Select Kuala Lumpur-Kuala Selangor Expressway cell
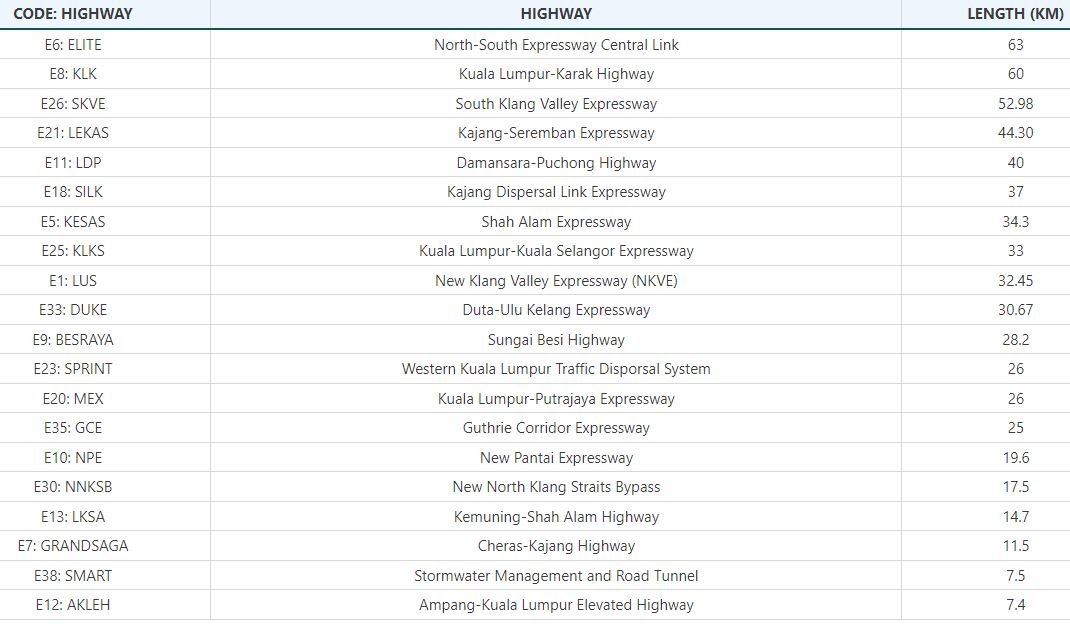Screen dimensions: 1070x632 556,251
